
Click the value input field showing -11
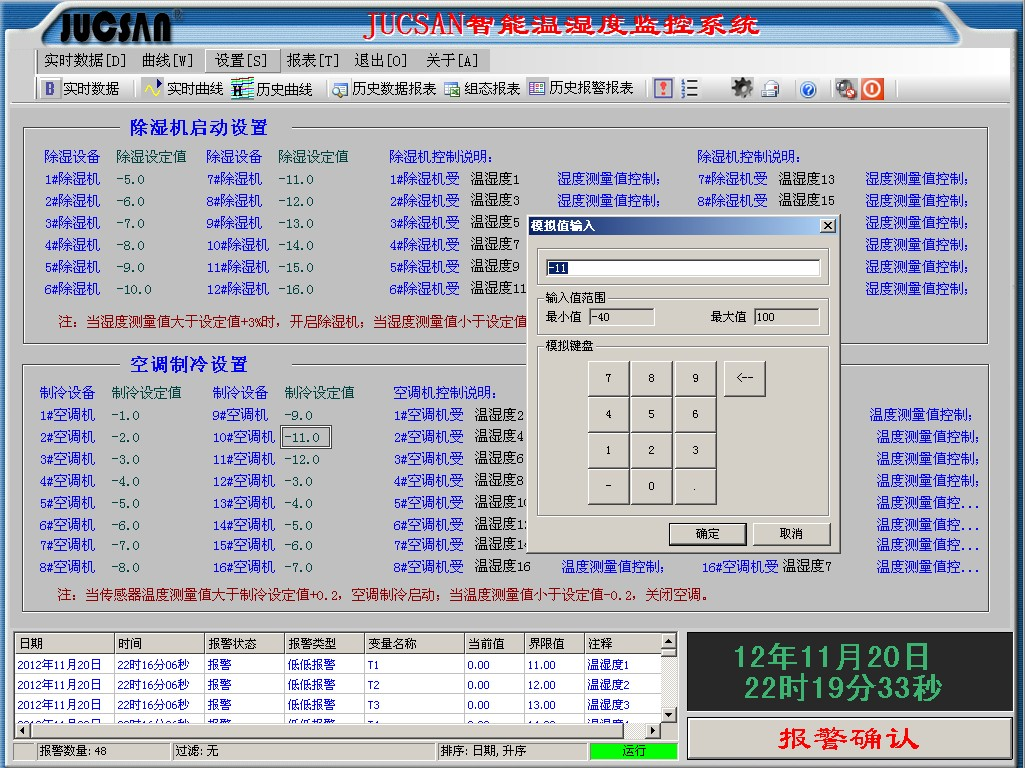682,268
